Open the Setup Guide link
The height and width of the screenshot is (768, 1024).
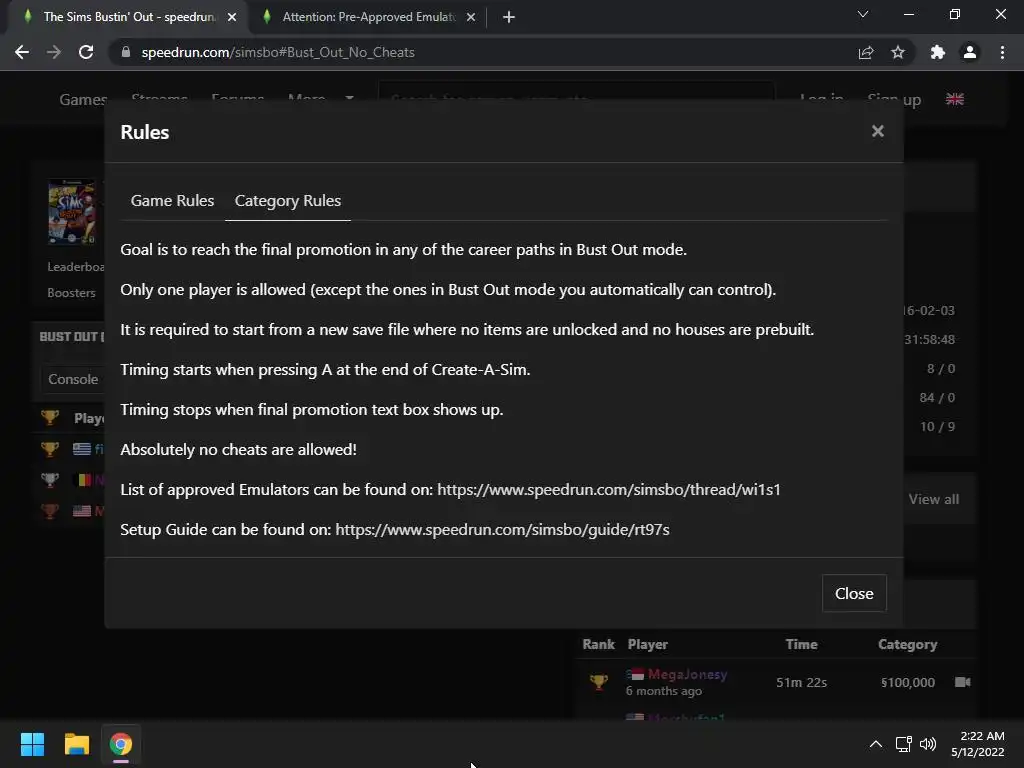click(x=502, y=529)
